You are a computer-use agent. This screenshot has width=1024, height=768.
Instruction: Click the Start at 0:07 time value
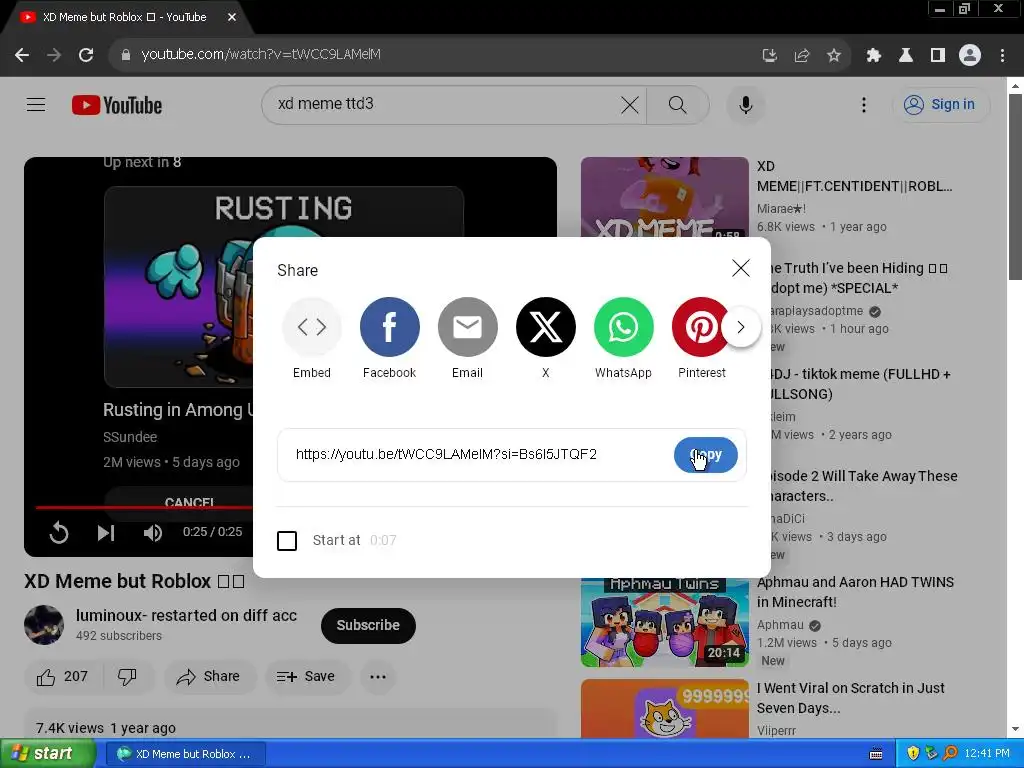(x=383, y=540)
